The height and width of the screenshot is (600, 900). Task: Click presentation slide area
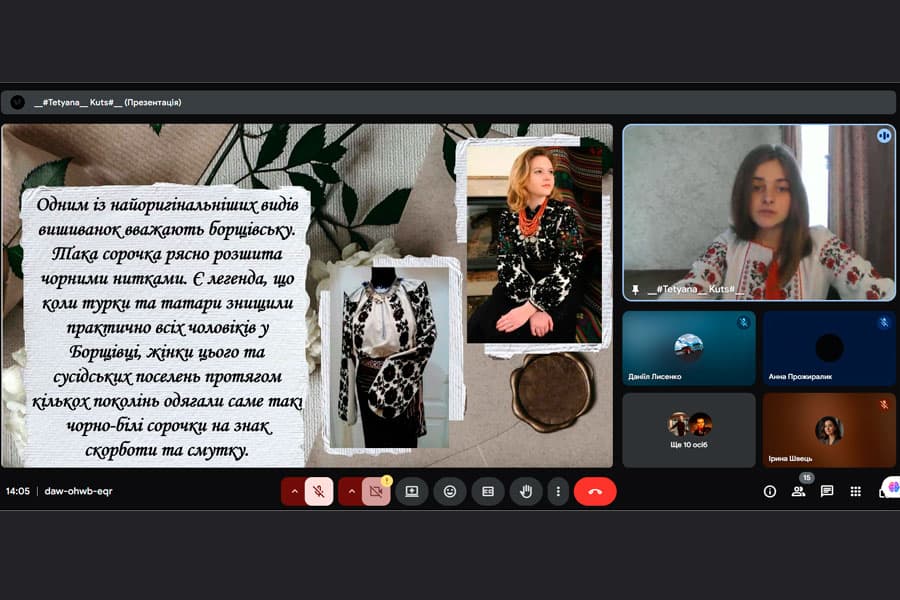click(x=307, y=296)
